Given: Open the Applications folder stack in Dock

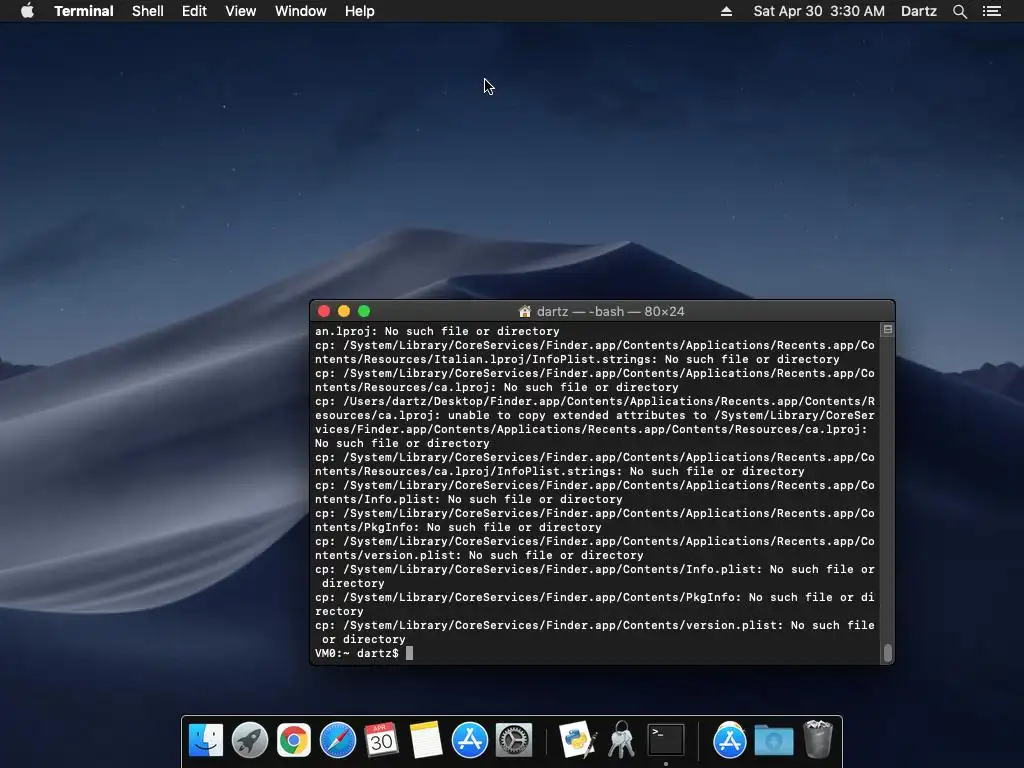Looking at the screenshot, I should click(729, 740).
